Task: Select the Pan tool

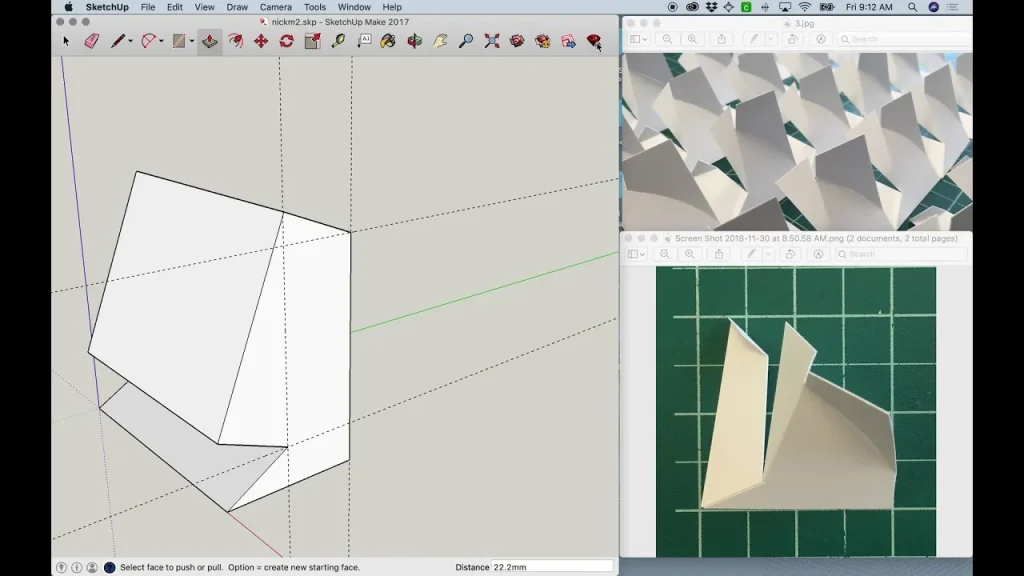Action: pos(440,42)
